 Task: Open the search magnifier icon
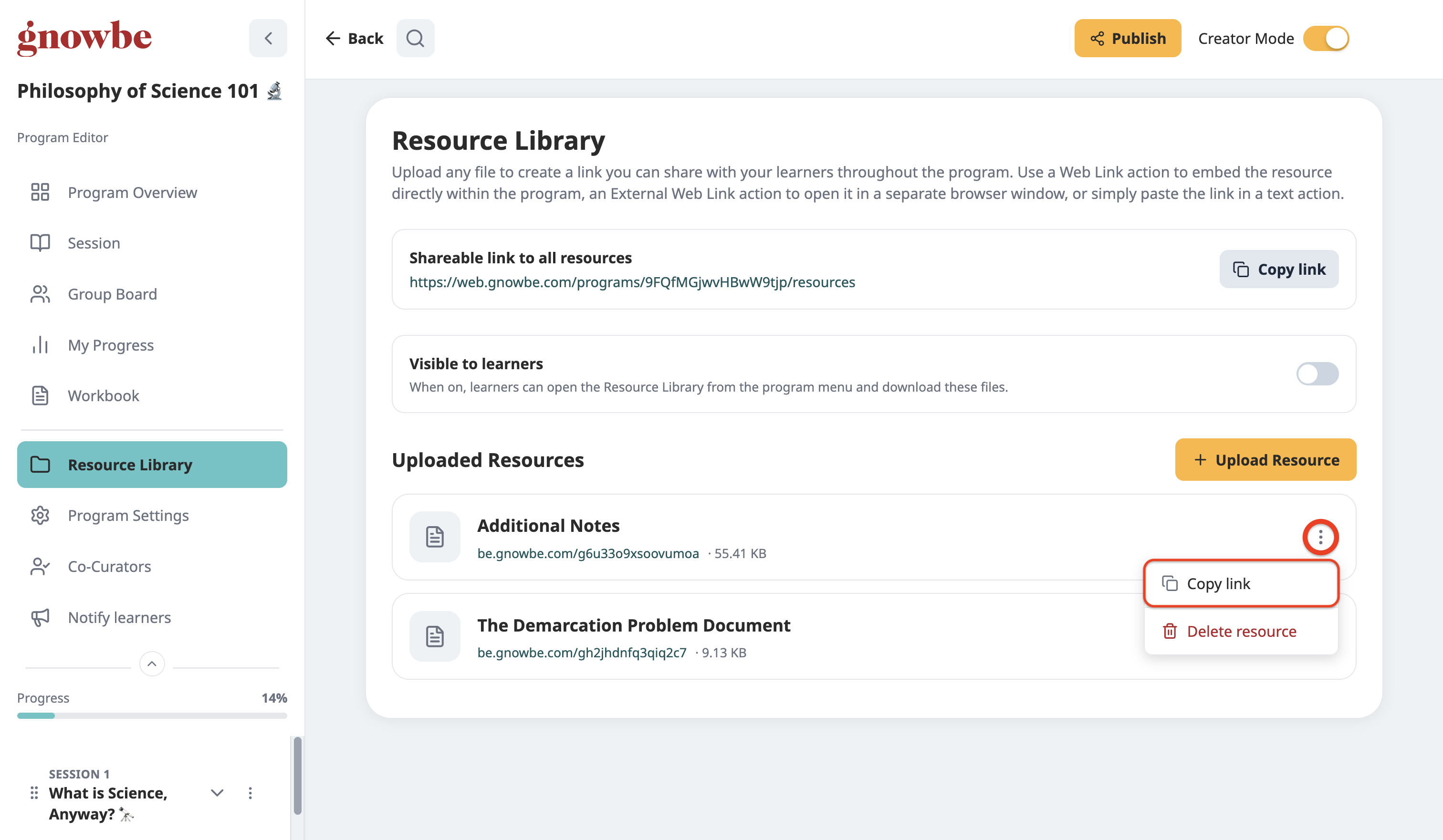[x=415, y=38]
